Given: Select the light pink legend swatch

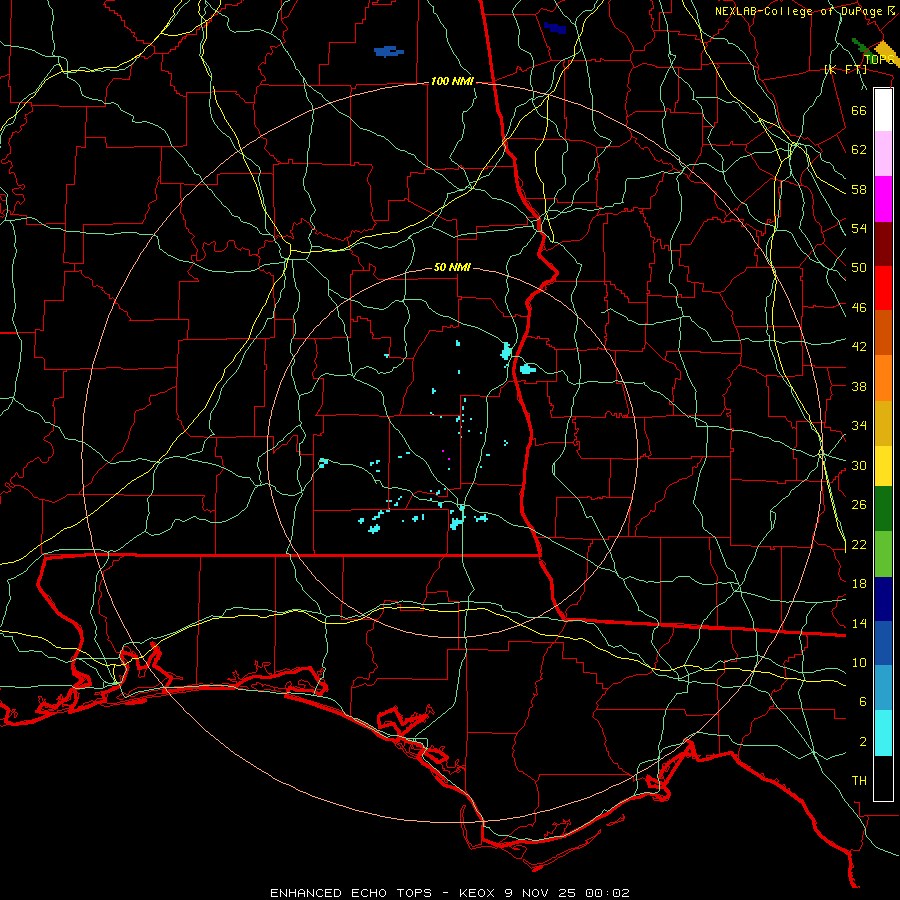Looking at the screenshot, I should (883, 153).
